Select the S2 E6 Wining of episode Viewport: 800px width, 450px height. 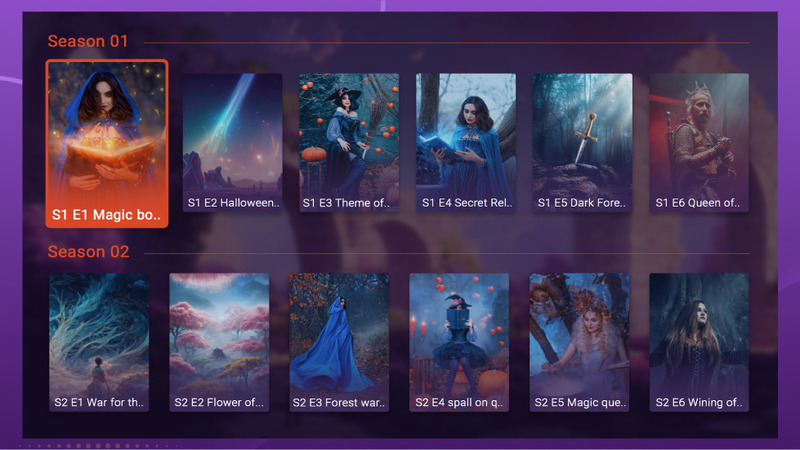[x=699, y=342]
